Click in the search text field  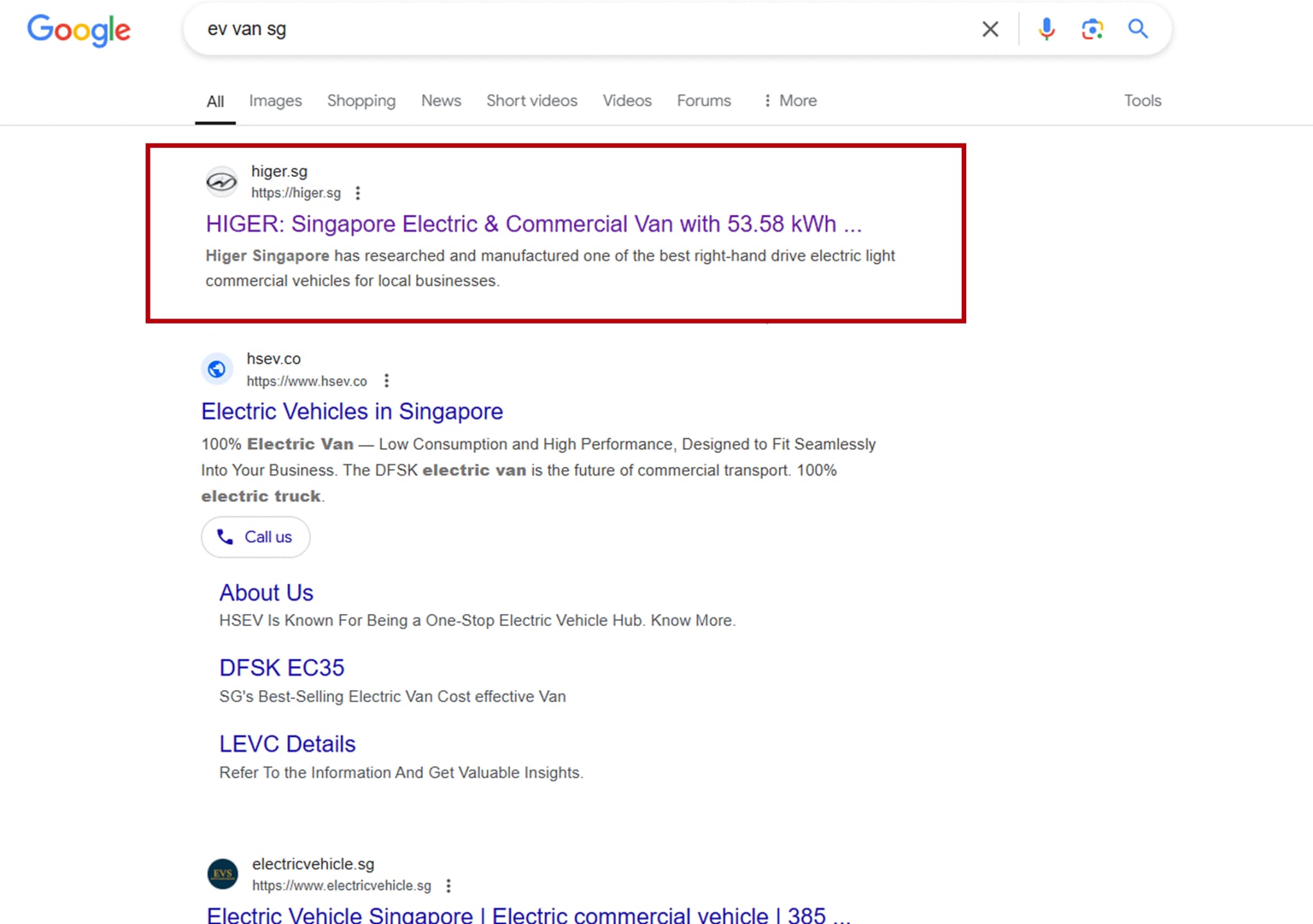577,29
